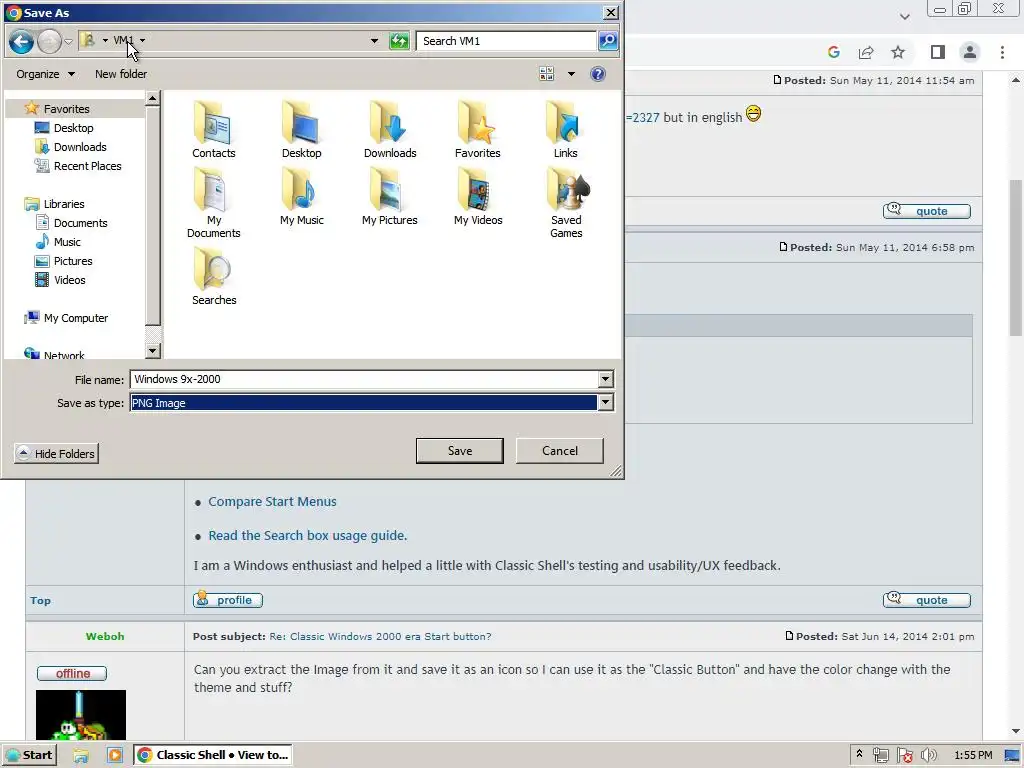
Task: Open the Links folder
Action: (566, 129)
